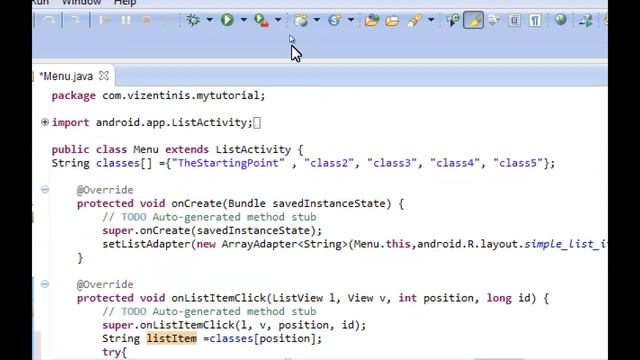Click ArrayAdapter<String> in the code
This screenshot has width=640, height=360.
(284, 244)
